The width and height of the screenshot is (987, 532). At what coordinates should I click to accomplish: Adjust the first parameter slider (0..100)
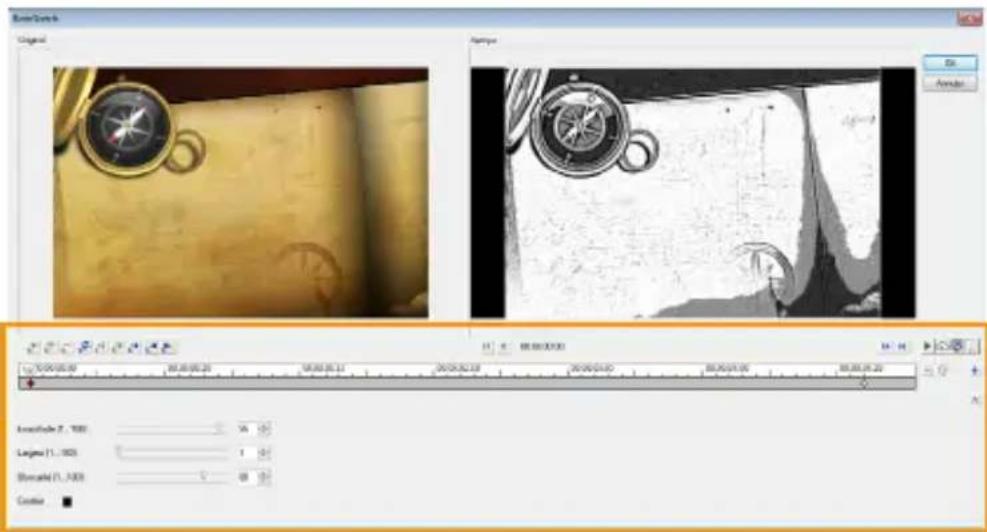coord(171,429)
